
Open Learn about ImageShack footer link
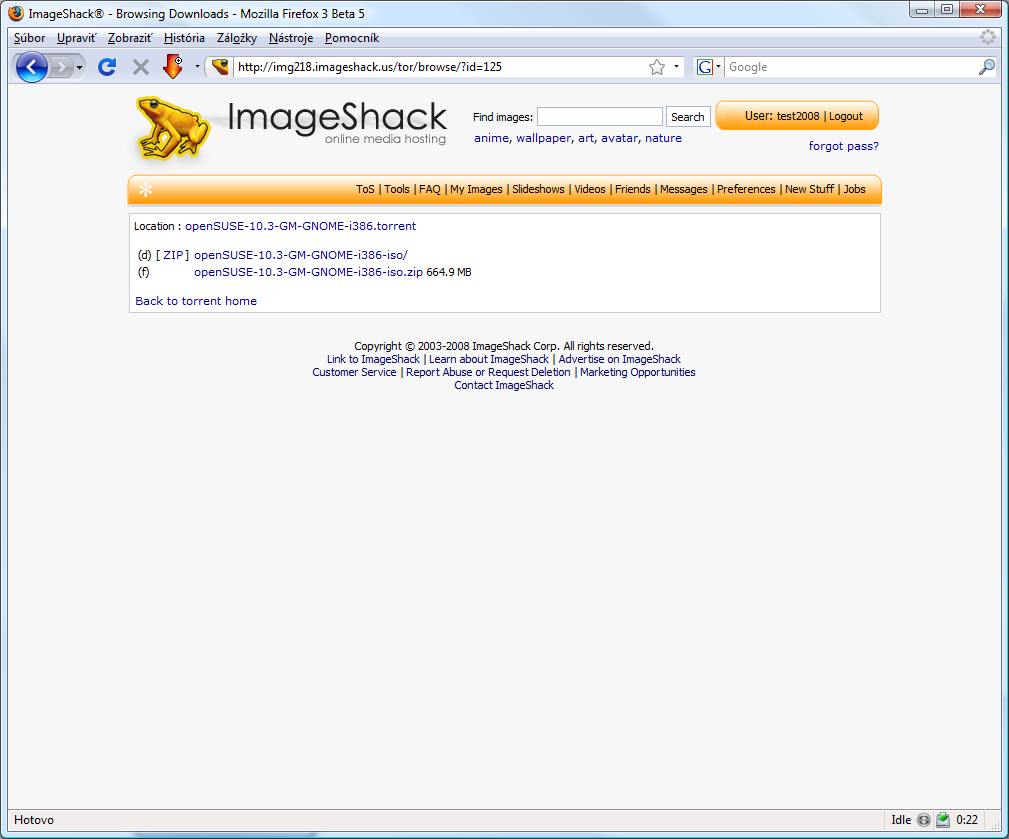[x=489, y=359]
